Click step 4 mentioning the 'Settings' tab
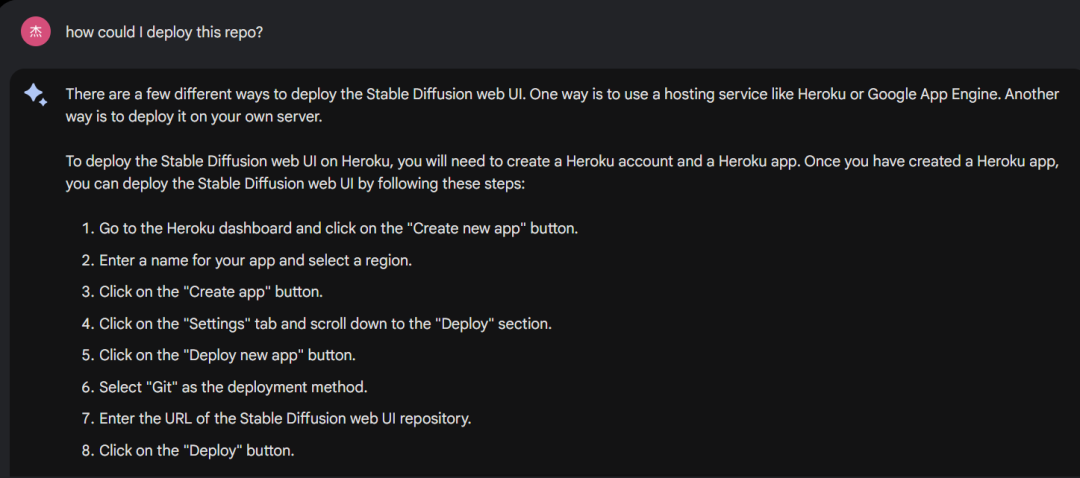Viewport: 1080px width, 478px height. [317, 324]
